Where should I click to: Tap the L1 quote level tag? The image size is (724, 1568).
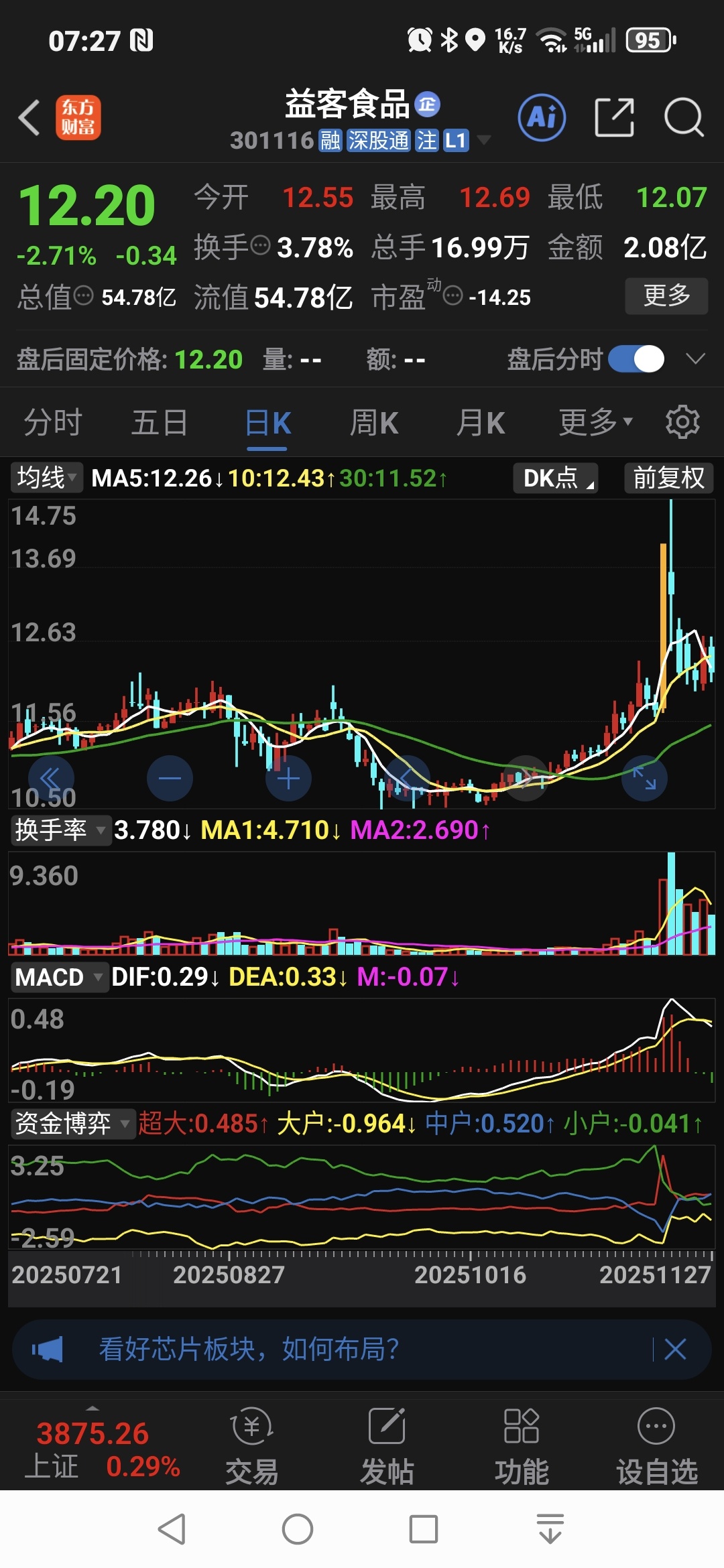[x=455, y=141]
